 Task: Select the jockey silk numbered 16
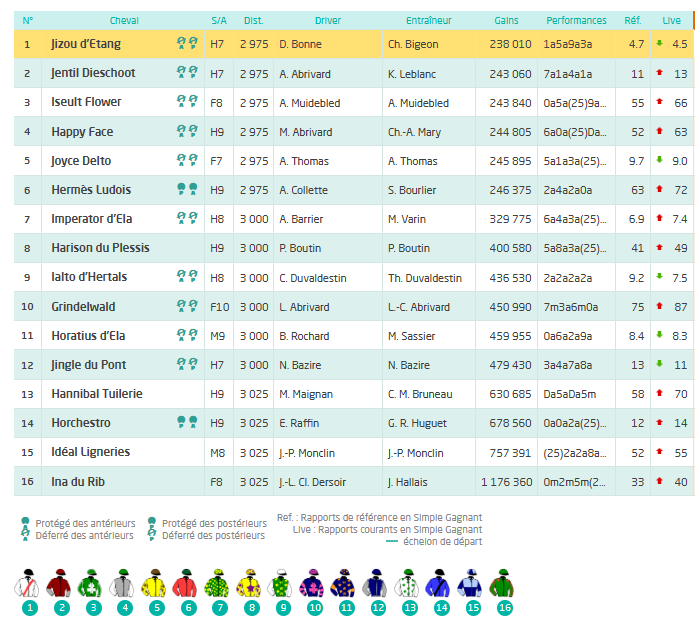(502, 585)
